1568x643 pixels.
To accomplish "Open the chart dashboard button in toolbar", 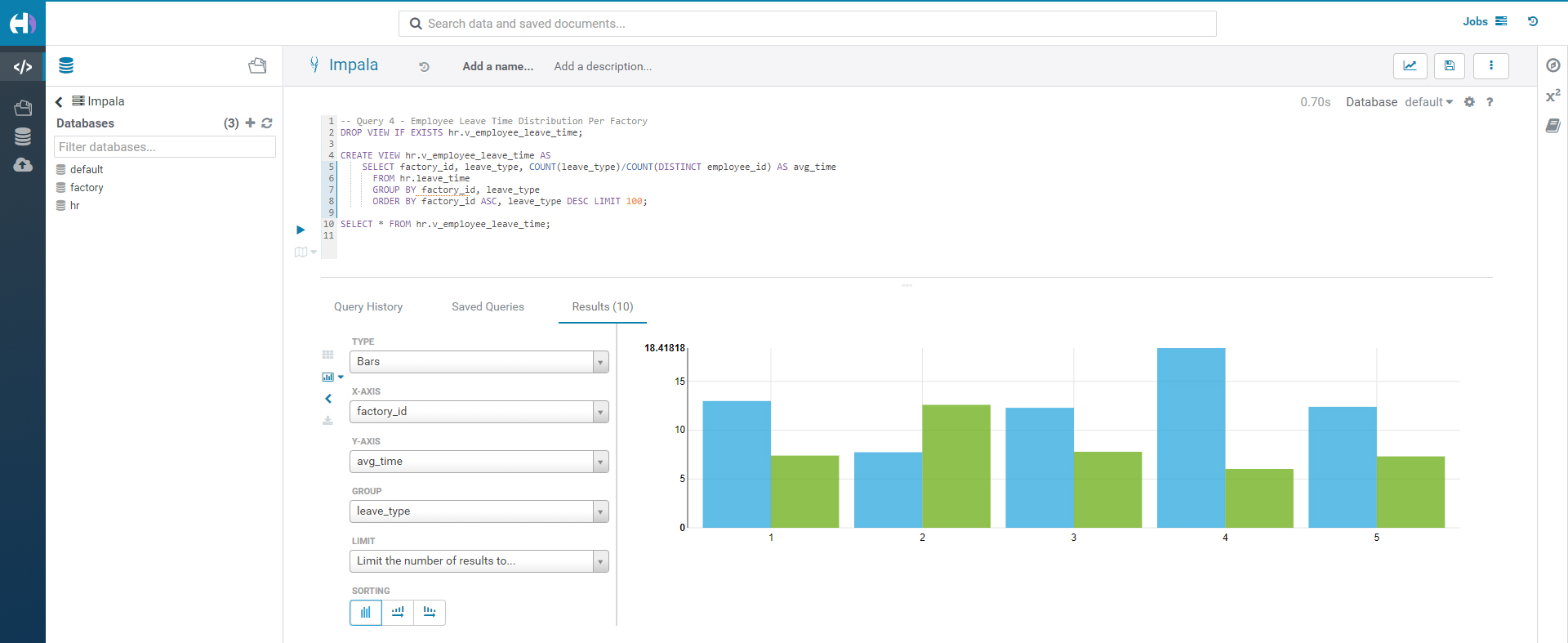I will coord(1410,65).
